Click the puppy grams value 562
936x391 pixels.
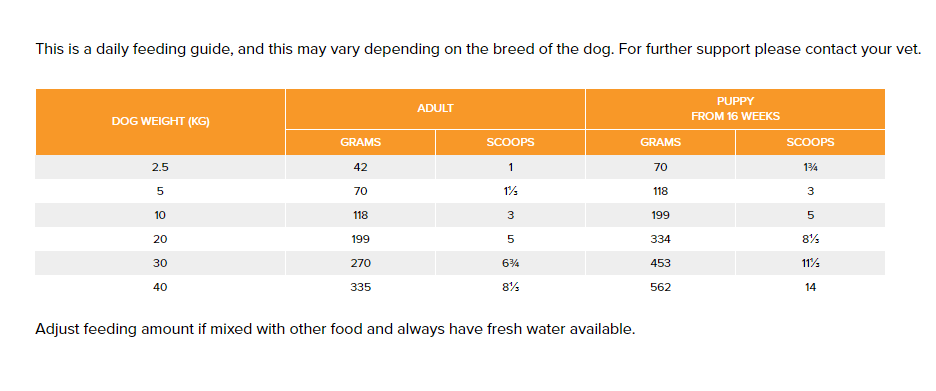pyautogui.click(x=660, y=287)
